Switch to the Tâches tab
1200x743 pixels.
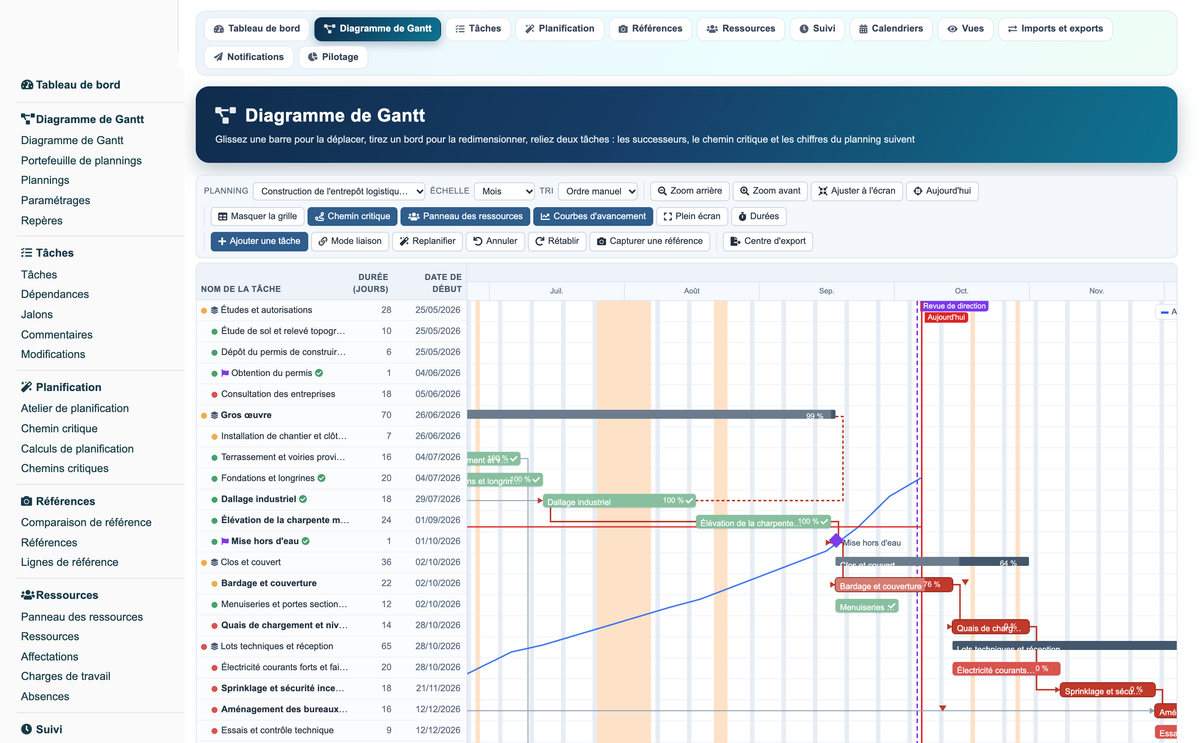pos(478,29)
